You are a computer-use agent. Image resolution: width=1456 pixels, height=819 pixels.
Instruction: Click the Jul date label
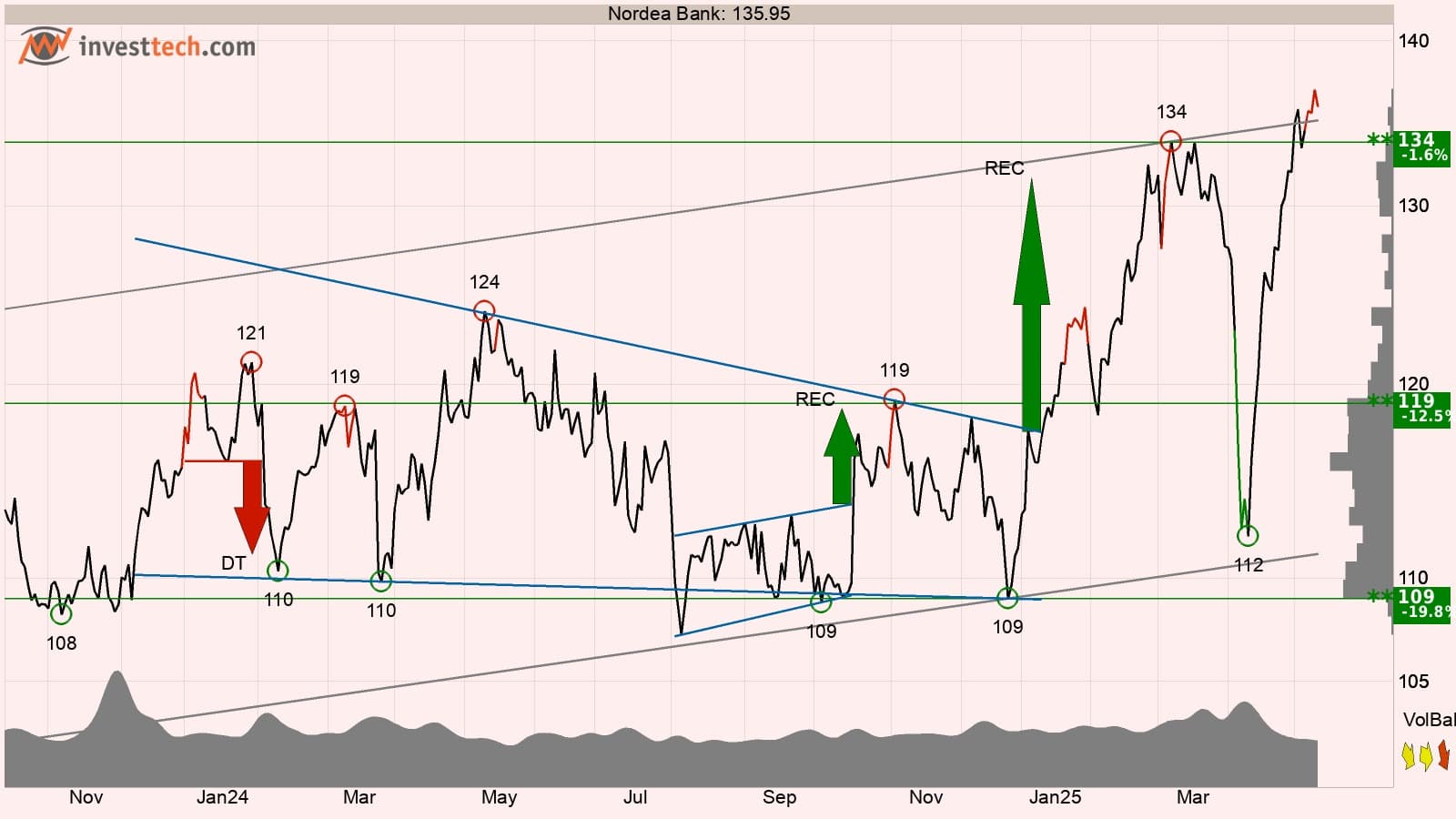click(635, 797)
